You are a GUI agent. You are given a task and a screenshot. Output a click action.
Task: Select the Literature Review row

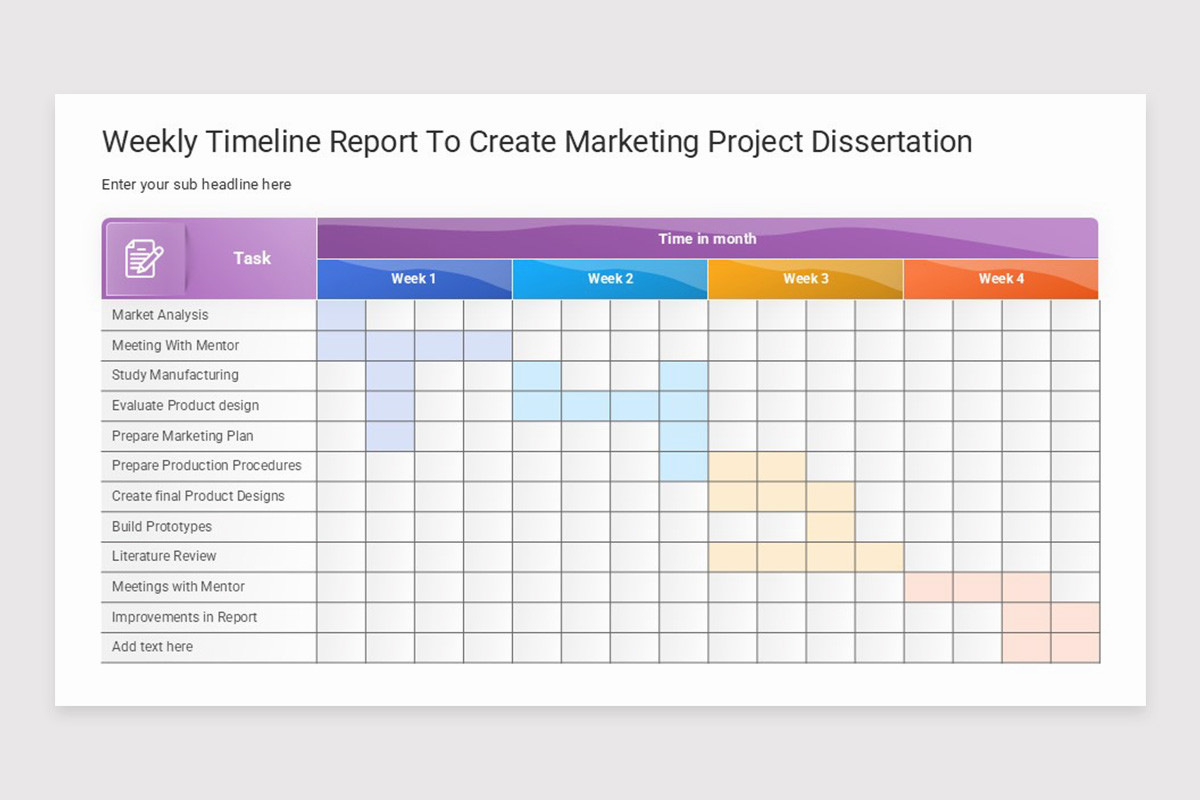coord(164,556)
